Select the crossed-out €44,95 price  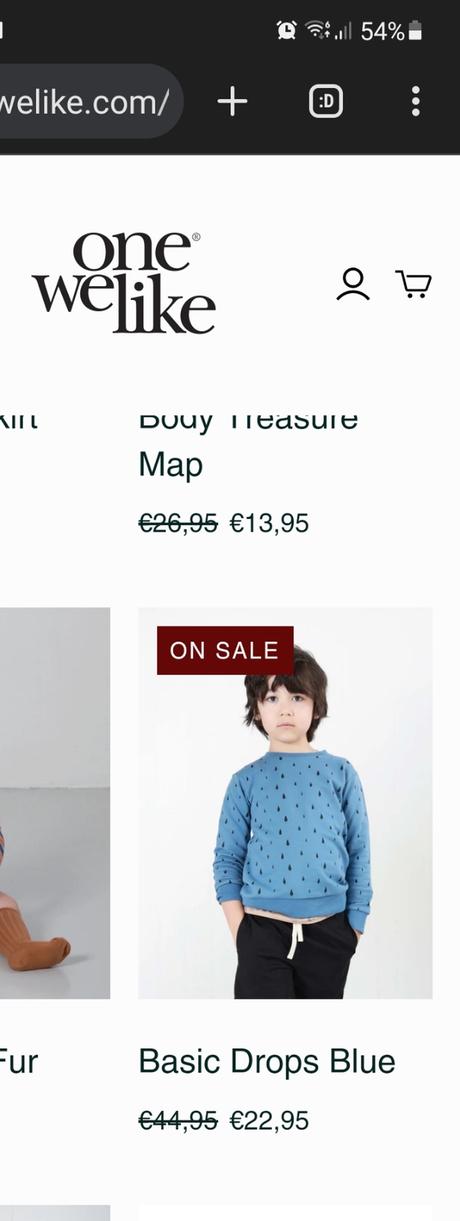point(178,1121)
